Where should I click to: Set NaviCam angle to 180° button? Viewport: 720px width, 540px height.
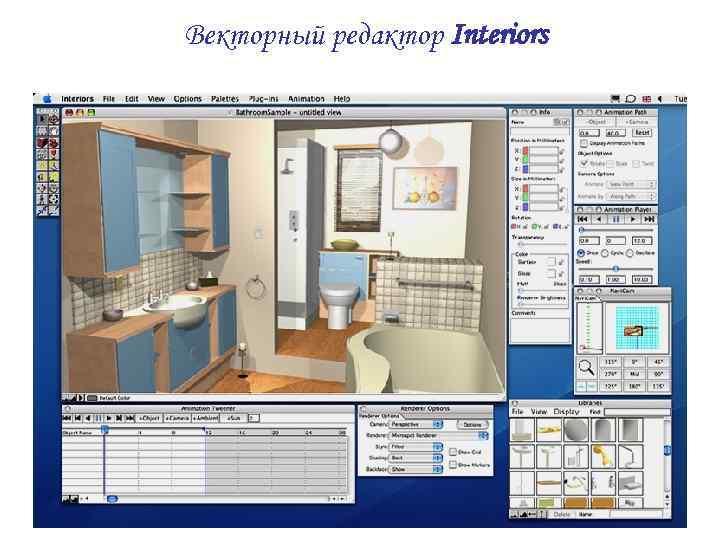pyautogui.click(x=634, y=386)
